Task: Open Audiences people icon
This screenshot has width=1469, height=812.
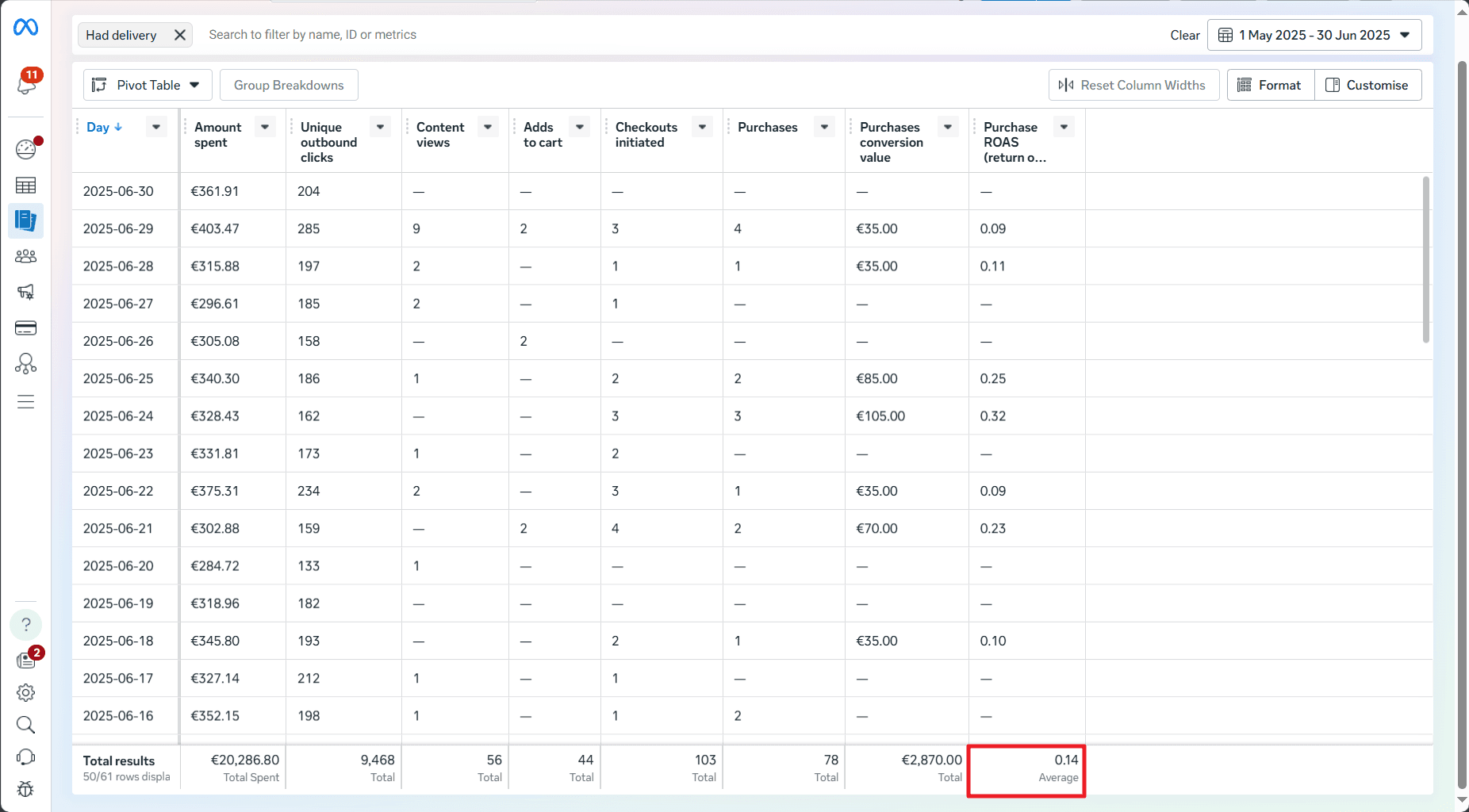Action: click(26, 256)
